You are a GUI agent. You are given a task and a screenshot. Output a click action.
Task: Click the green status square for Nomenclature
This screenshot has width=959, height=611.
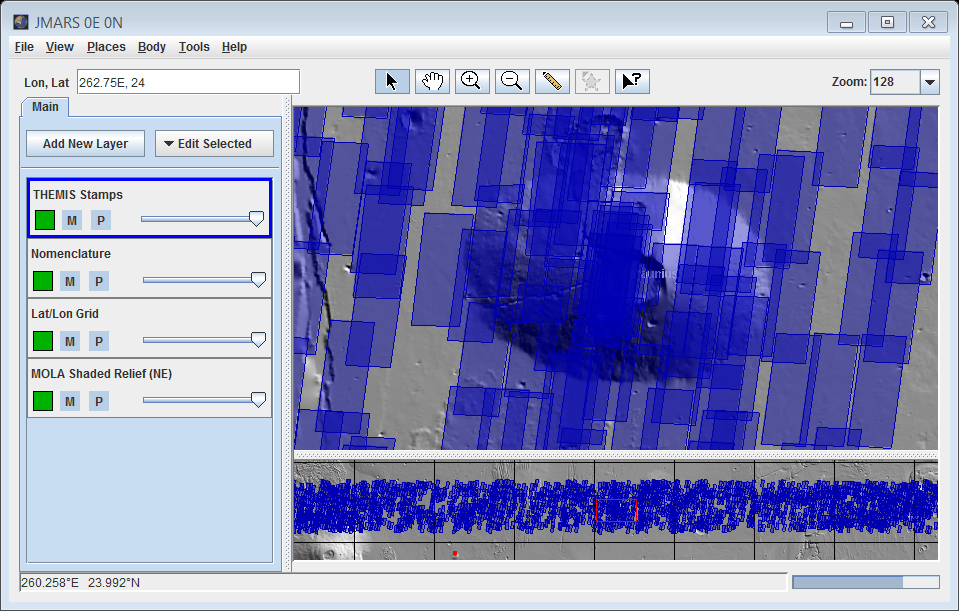(42, 281)
